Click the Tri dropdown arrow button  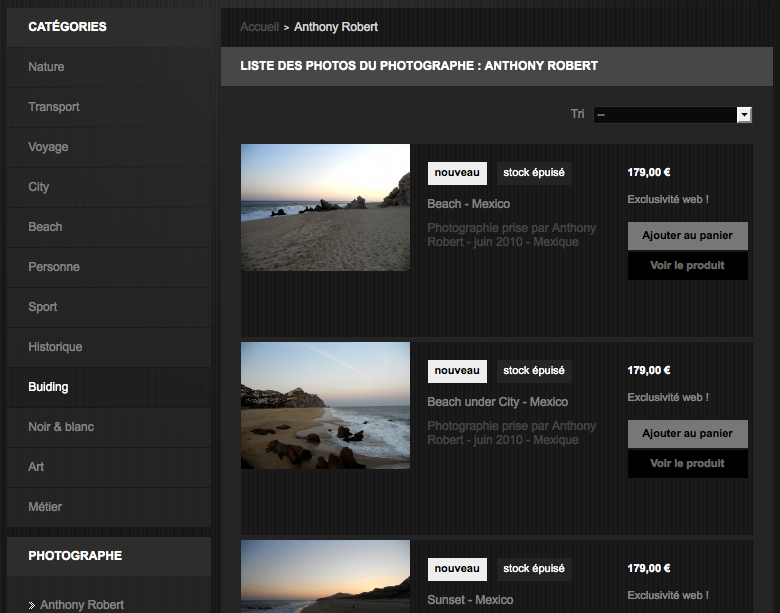pyautogui.click(x=744, y=115)
